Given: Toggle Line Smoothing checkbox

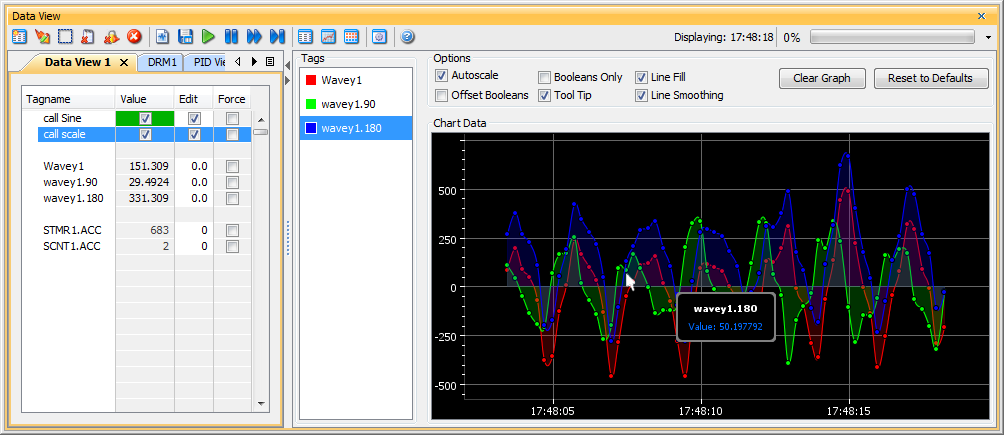Looking at the screenshot, I should pyautogui.click(x=642, y=95).
